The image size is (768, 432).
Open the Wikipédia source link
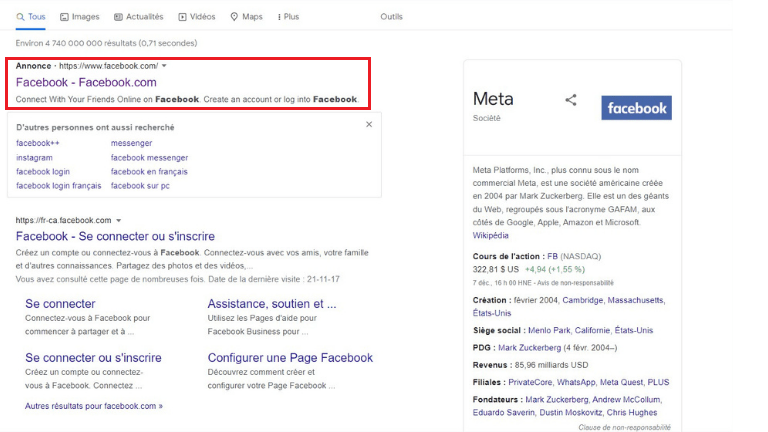pos(490,236)
